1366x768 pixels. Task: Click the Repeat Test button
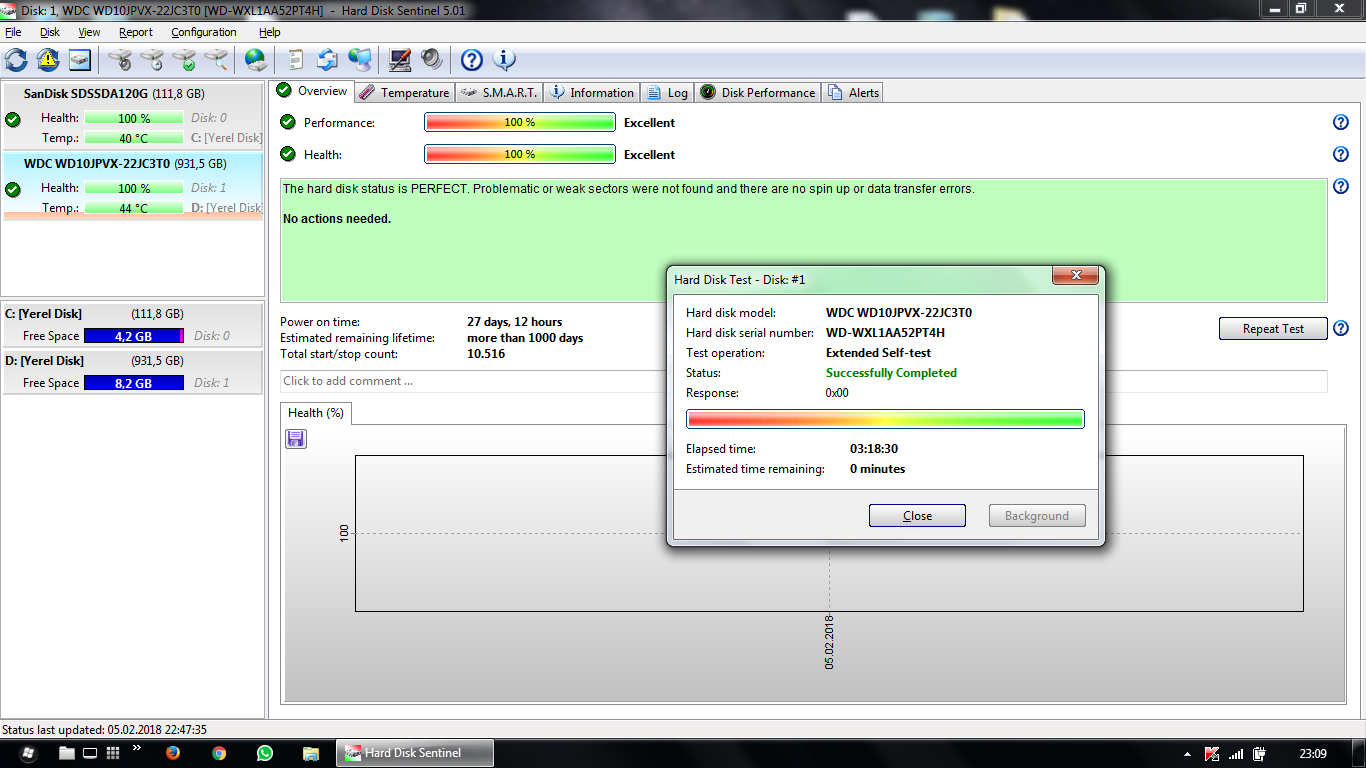(x=1273, y=329)
